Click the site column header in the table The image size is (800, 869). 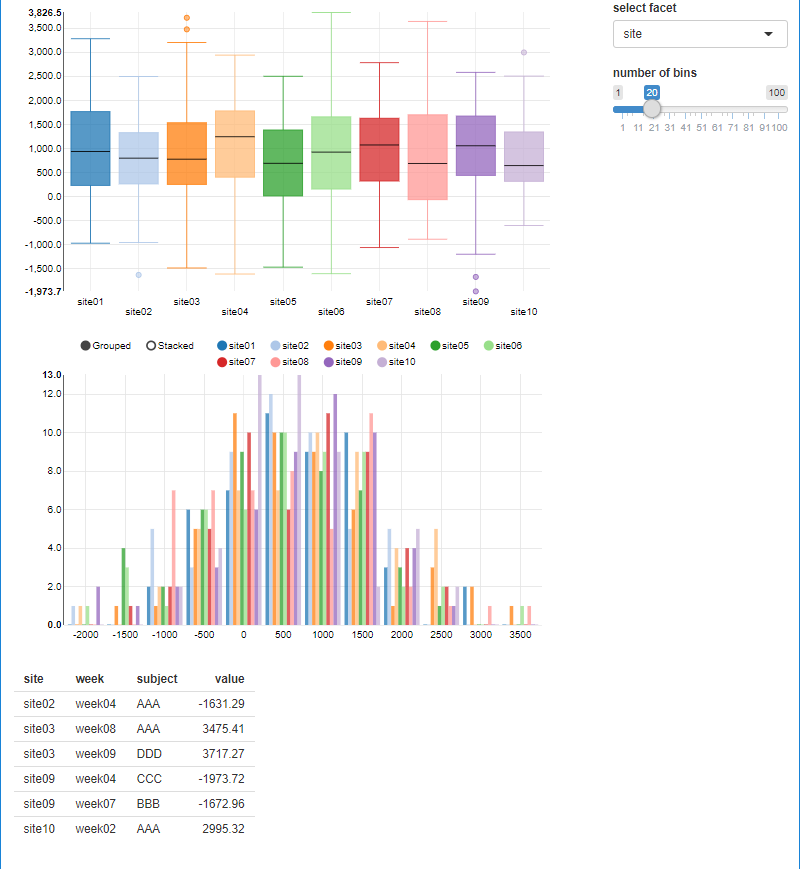pos(34,678)
